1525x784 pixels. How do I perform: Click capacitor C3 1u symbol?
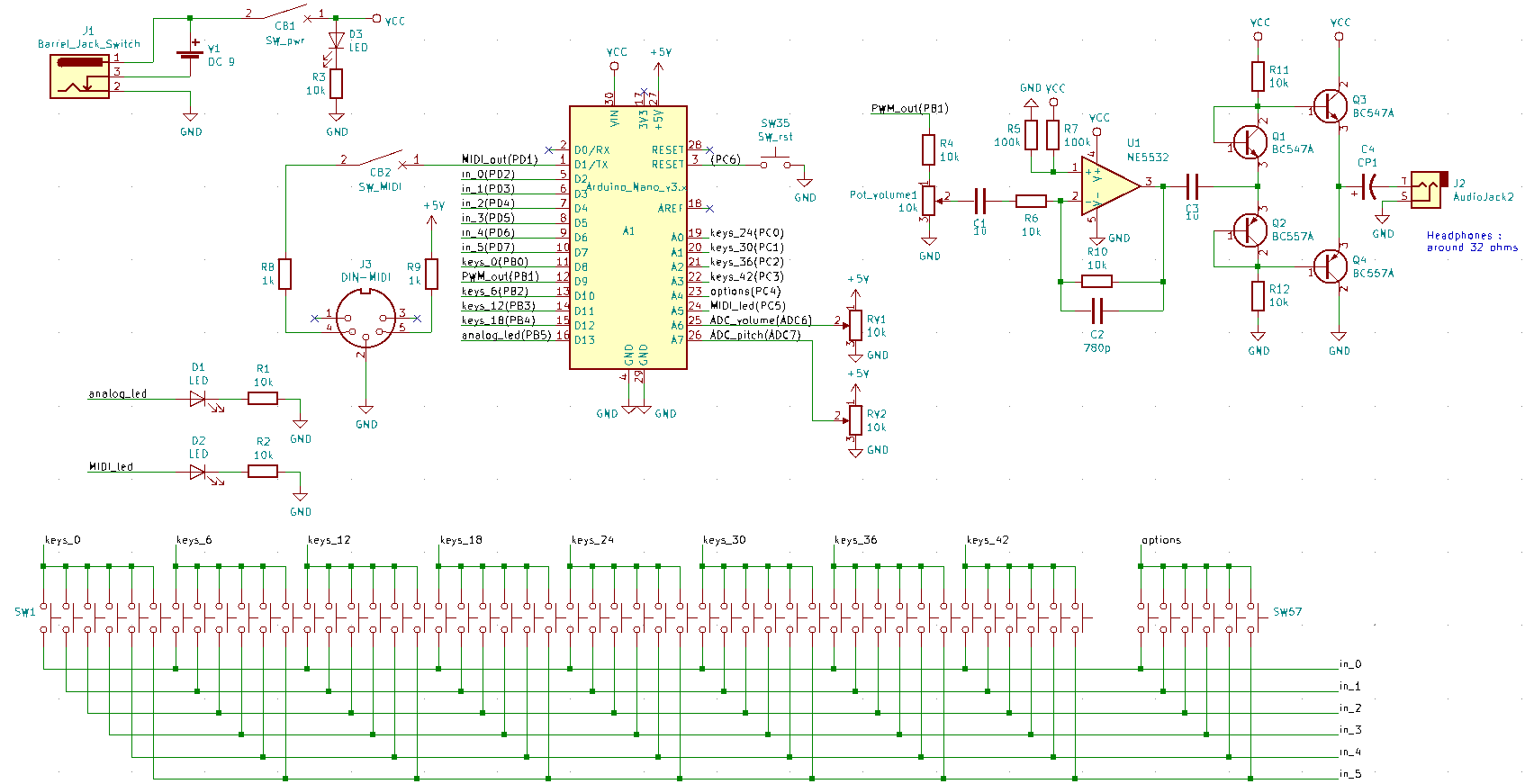pos(1193,186)
